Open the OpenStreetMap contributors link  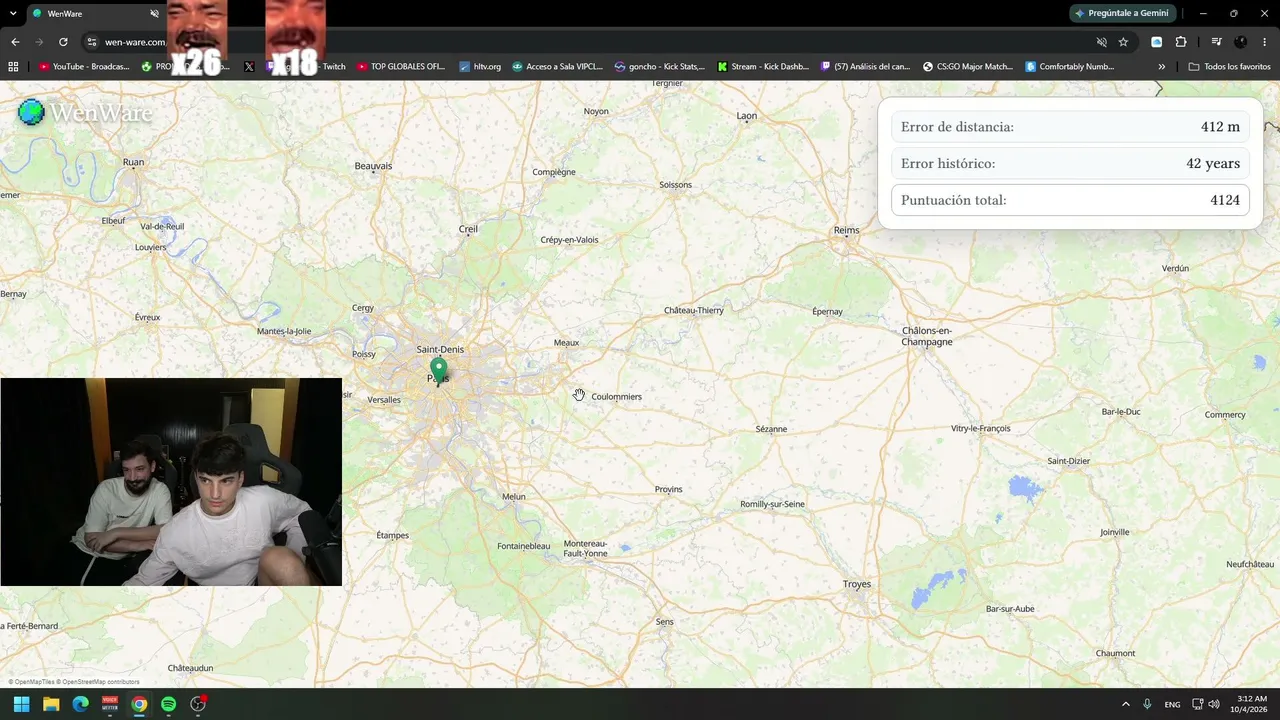[98, 682]
